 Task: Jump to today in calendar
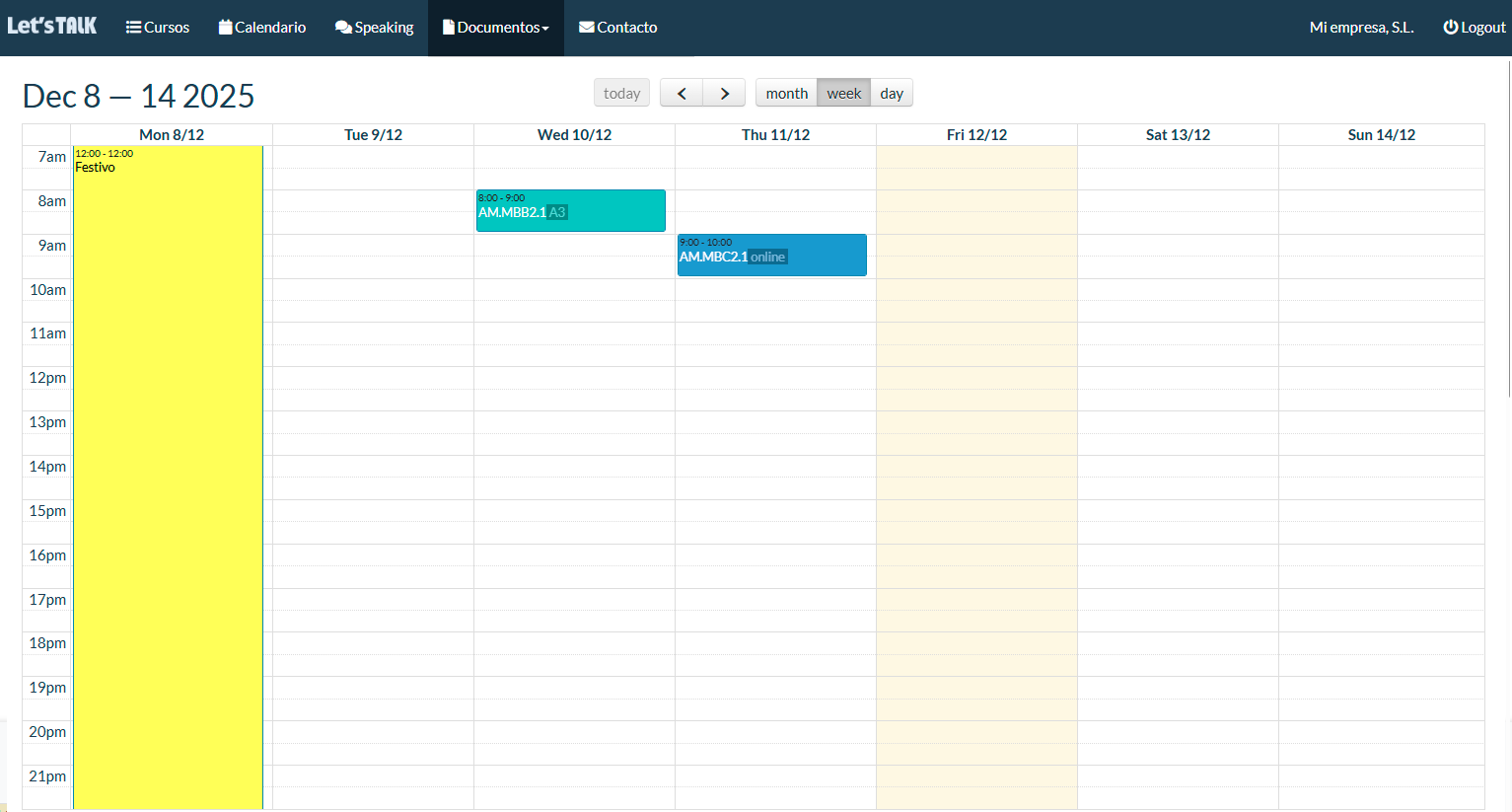621,93
